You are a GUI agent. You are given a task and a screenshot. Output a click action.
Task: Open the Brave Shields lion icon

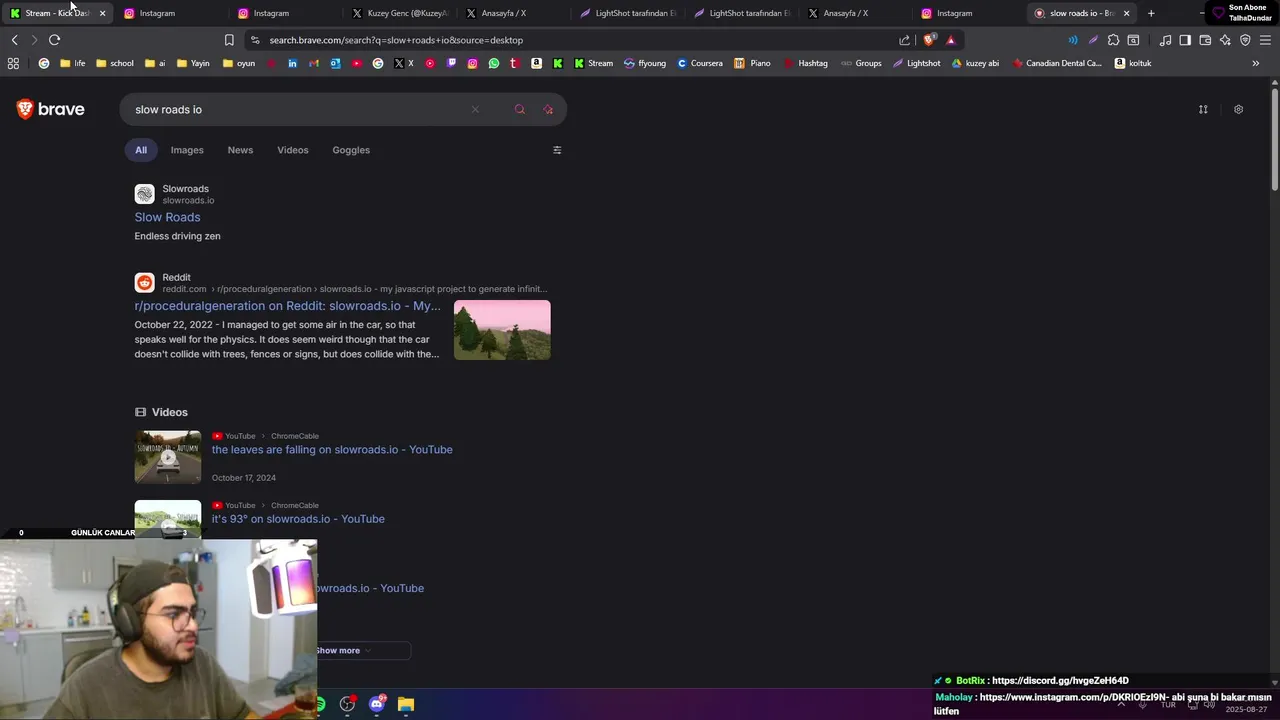pos(929,40)
